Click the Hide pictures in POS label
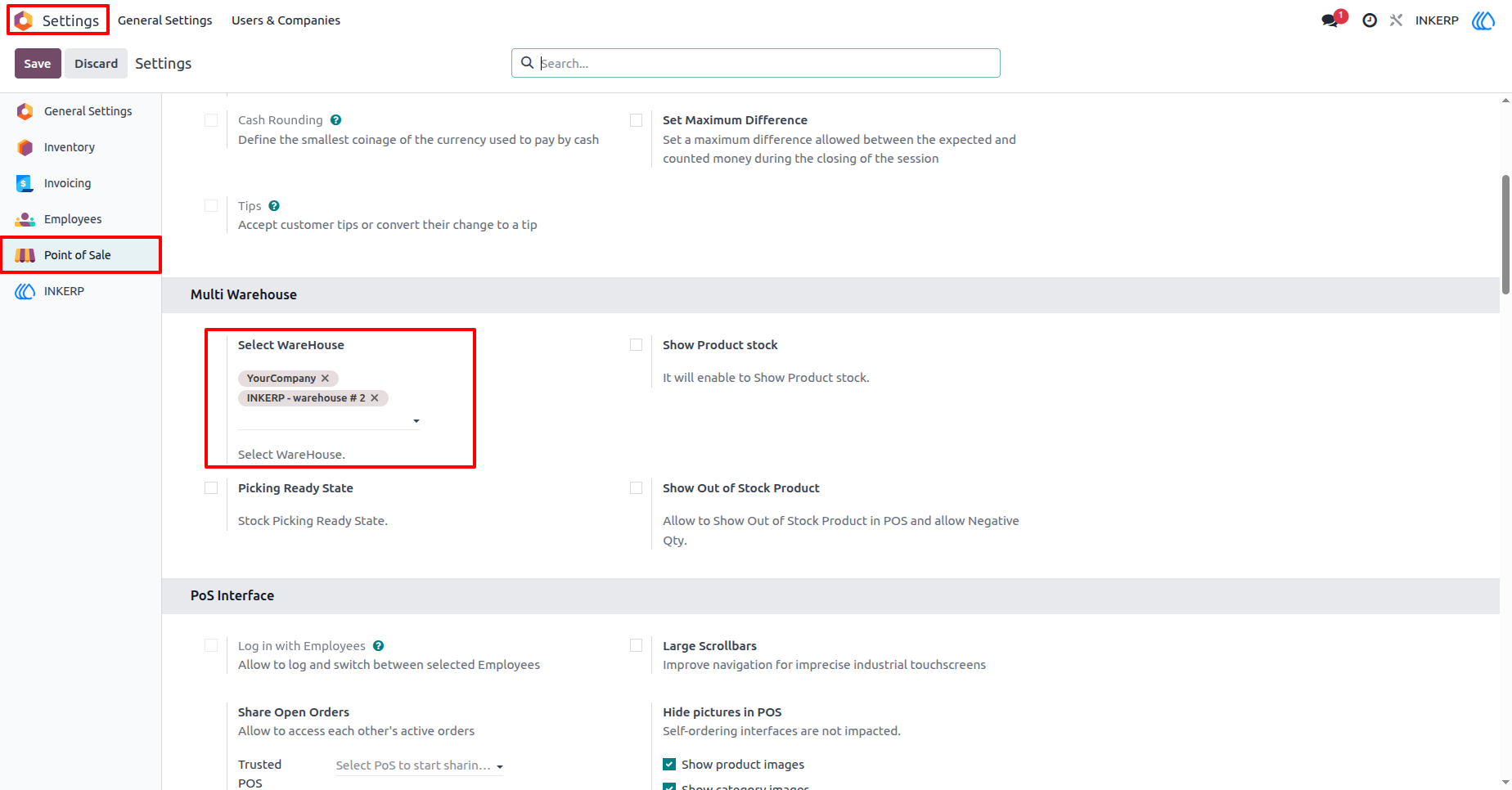The height and width of the screenshot is (790, 1512). (722, 712)
